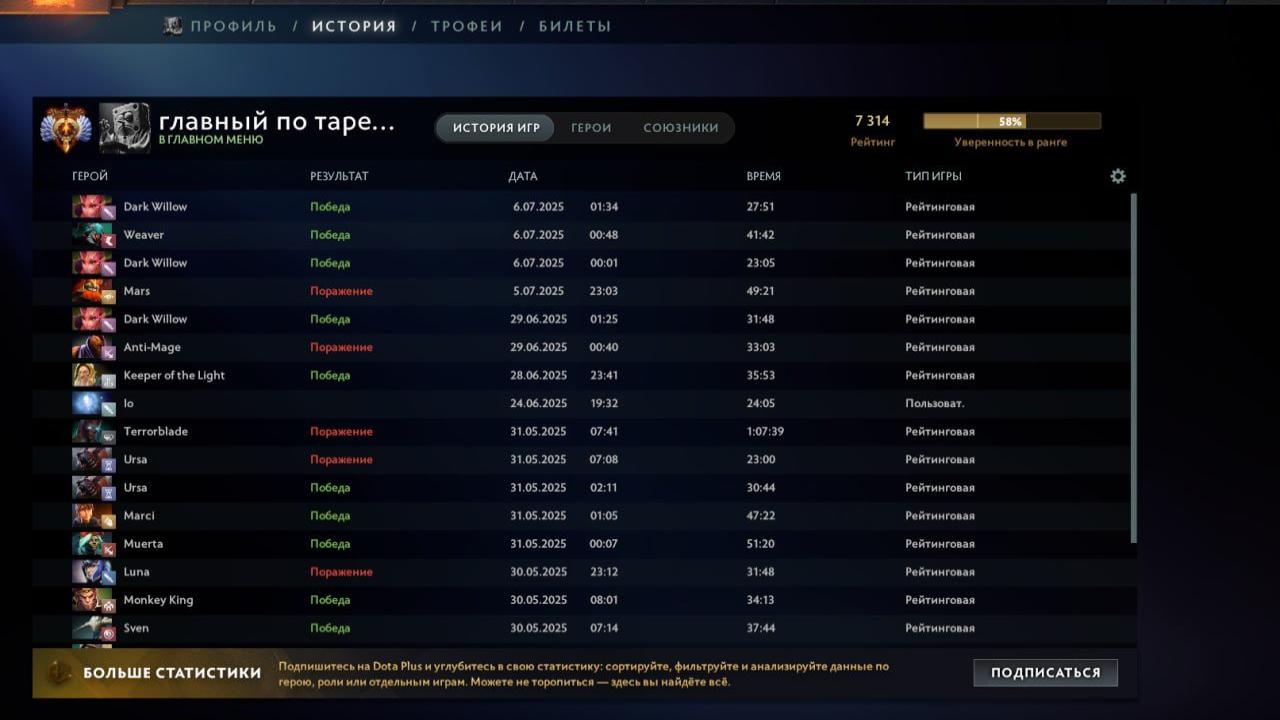Click the 7 314 rating value
The height and width of the screenshot is (720, 1280).
[x=872, y=121]
